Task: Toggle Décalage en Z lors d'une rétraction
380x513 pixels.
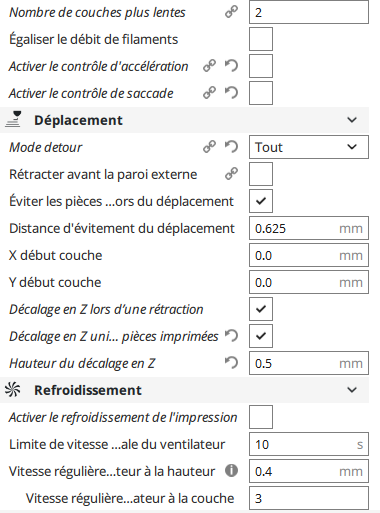Action: click(261, 309)
